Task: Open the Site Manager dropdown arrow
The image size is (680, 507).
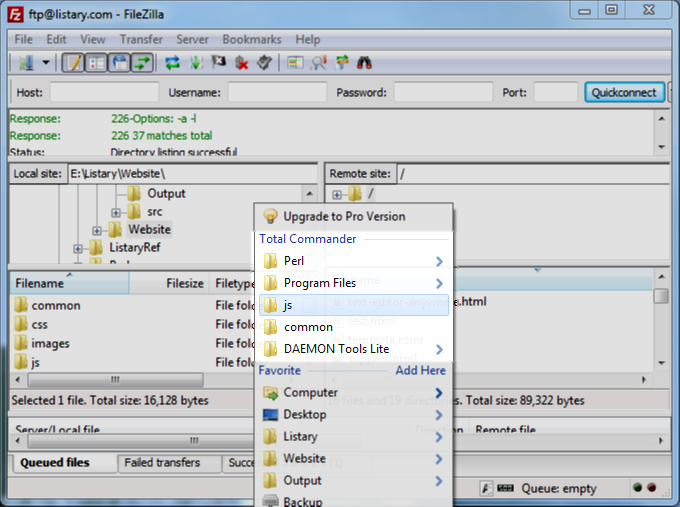Action: point(46,63)
